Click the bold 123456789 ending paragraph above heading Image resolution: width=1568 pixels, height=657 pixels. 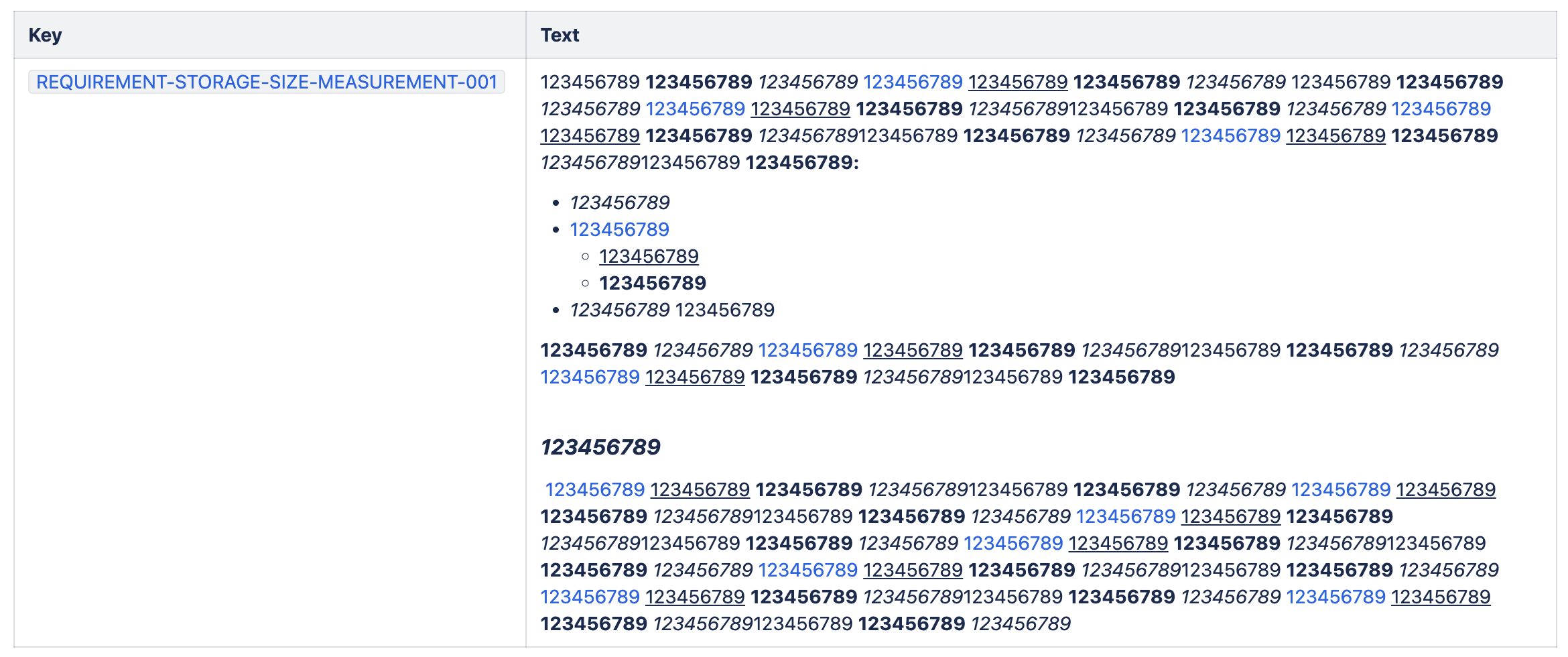coord(1121,377)
